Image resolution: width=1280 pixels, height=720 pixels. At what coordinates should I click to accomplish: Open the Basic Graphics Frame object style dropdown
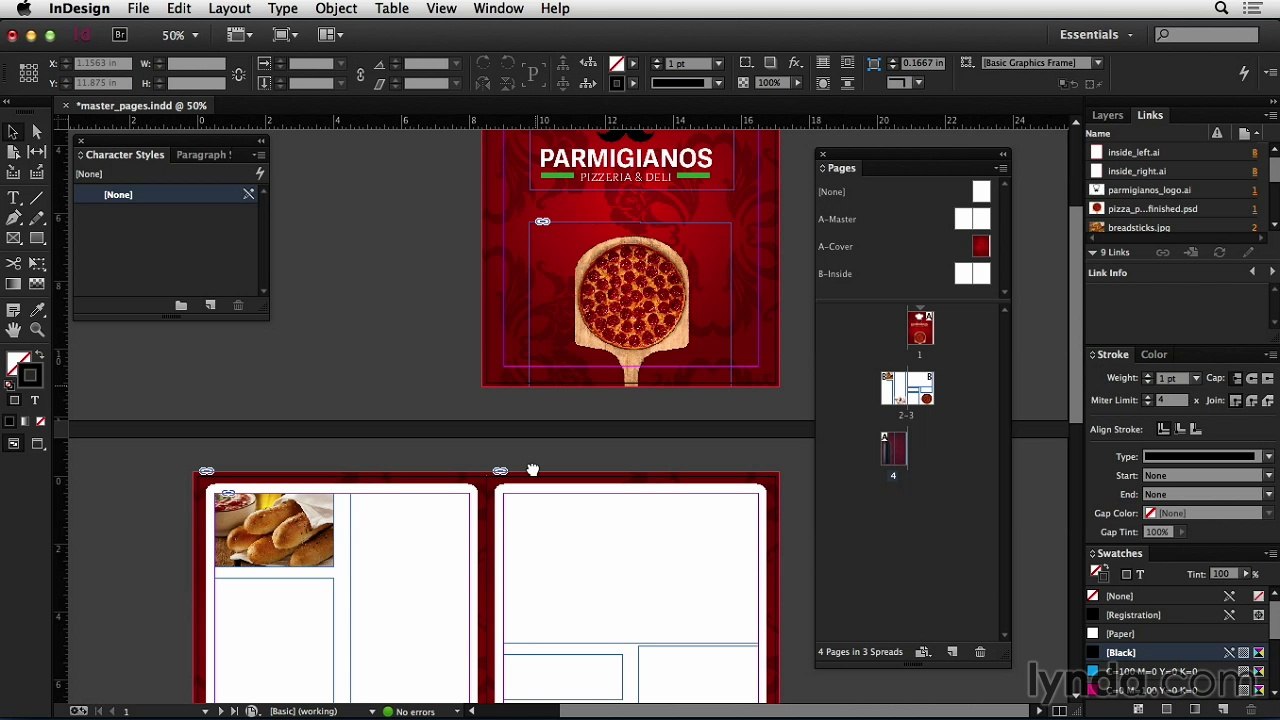point(1098,63)
